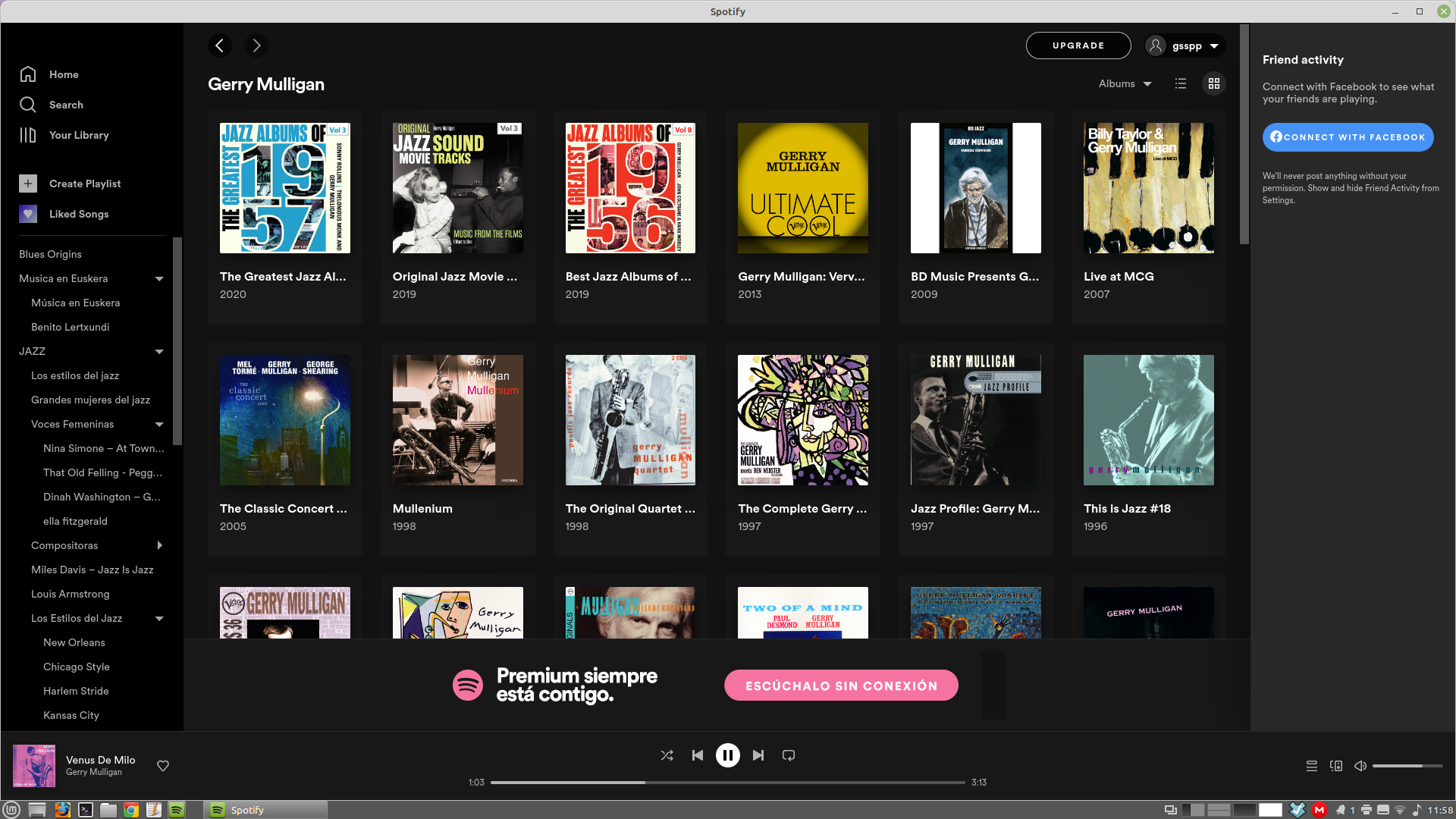Open Grandes mujeres del jazz playlist
The image size is (1456, 819).
coord(90,400)
